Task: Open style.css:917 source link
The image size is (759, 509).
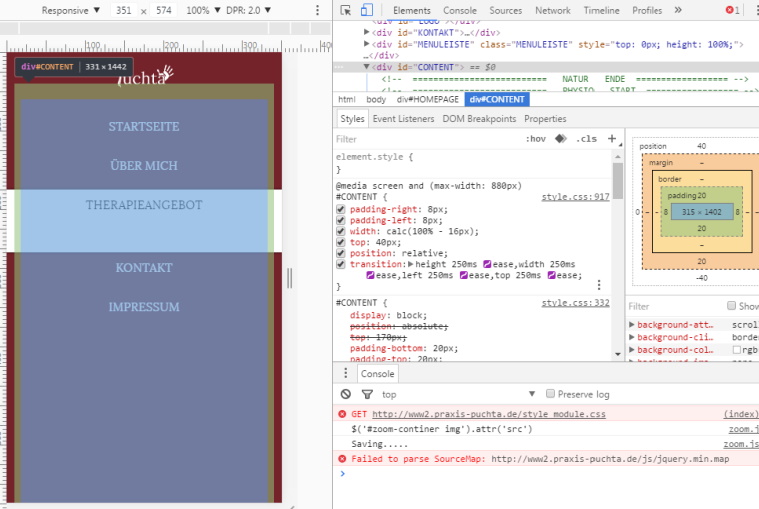Action: coord(575,197)
